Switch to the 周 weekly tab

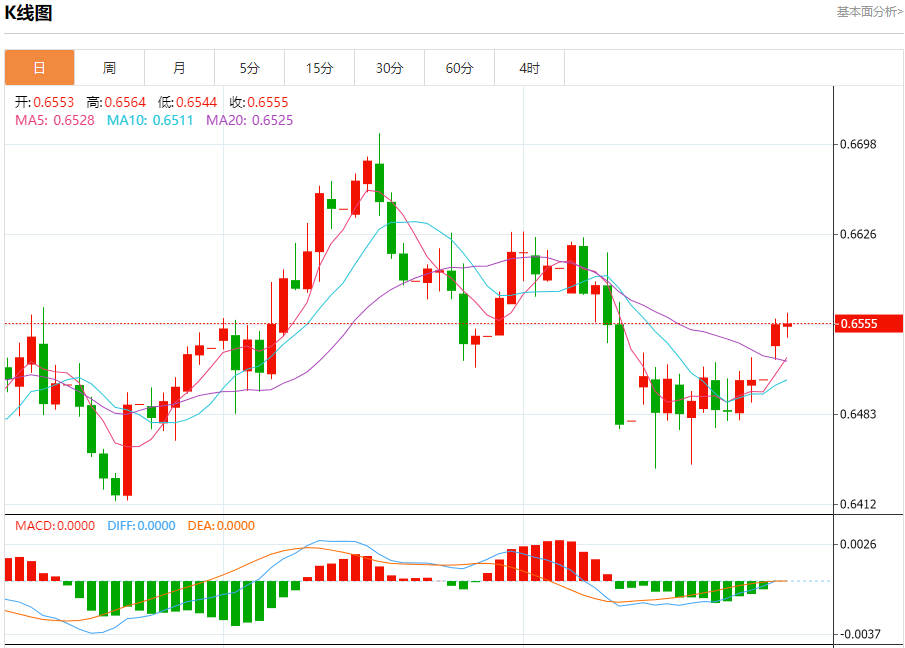tap(109, 68)
